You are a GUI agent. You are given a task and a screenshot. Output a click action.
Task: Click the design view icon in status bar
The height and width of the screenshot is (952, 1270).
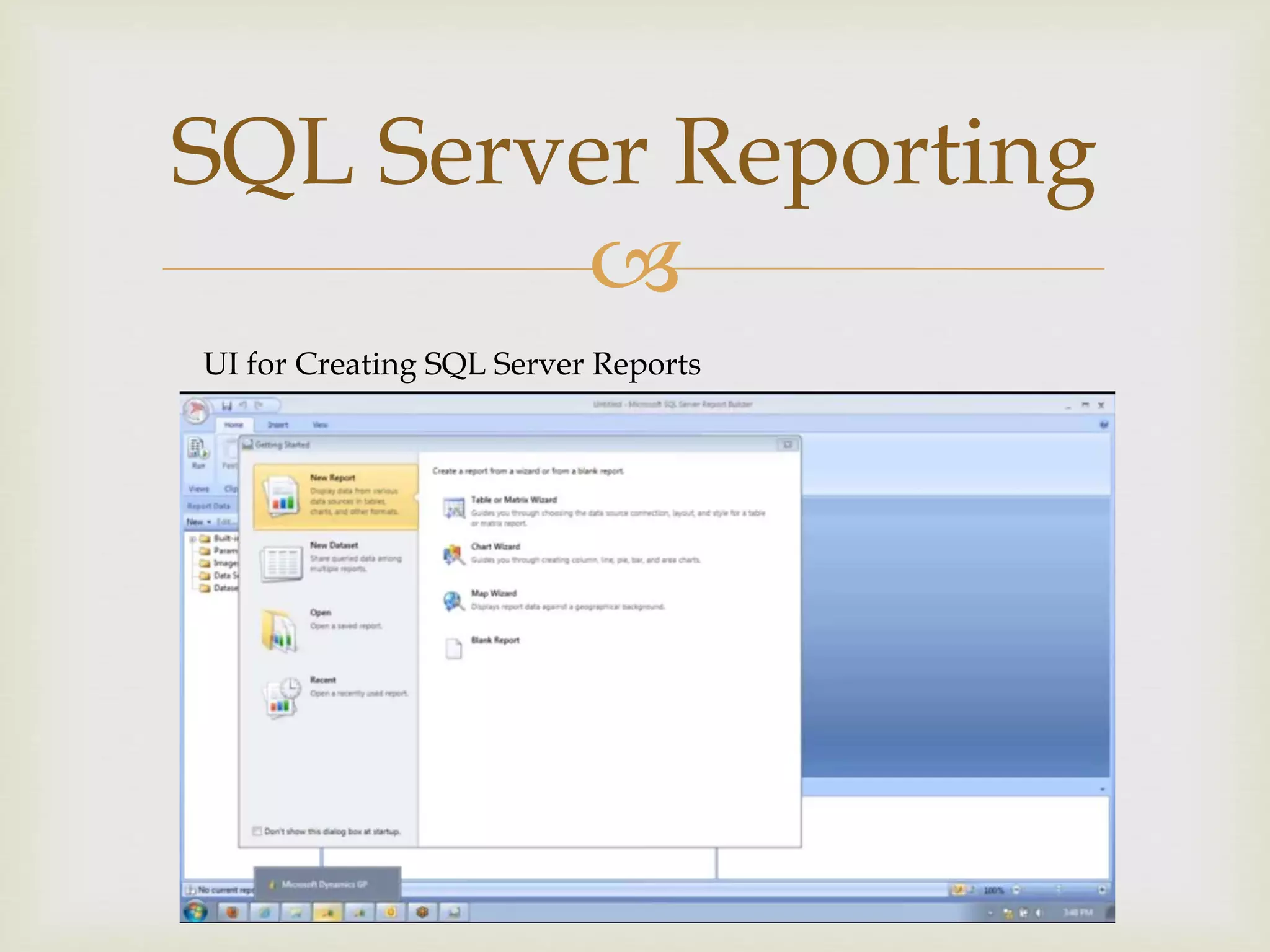[x=959, y=890]
